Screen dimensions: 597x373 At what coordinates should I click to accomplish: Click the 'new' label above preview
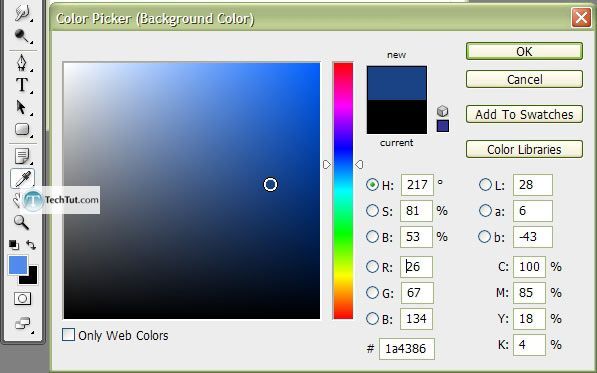click(396, 55)
